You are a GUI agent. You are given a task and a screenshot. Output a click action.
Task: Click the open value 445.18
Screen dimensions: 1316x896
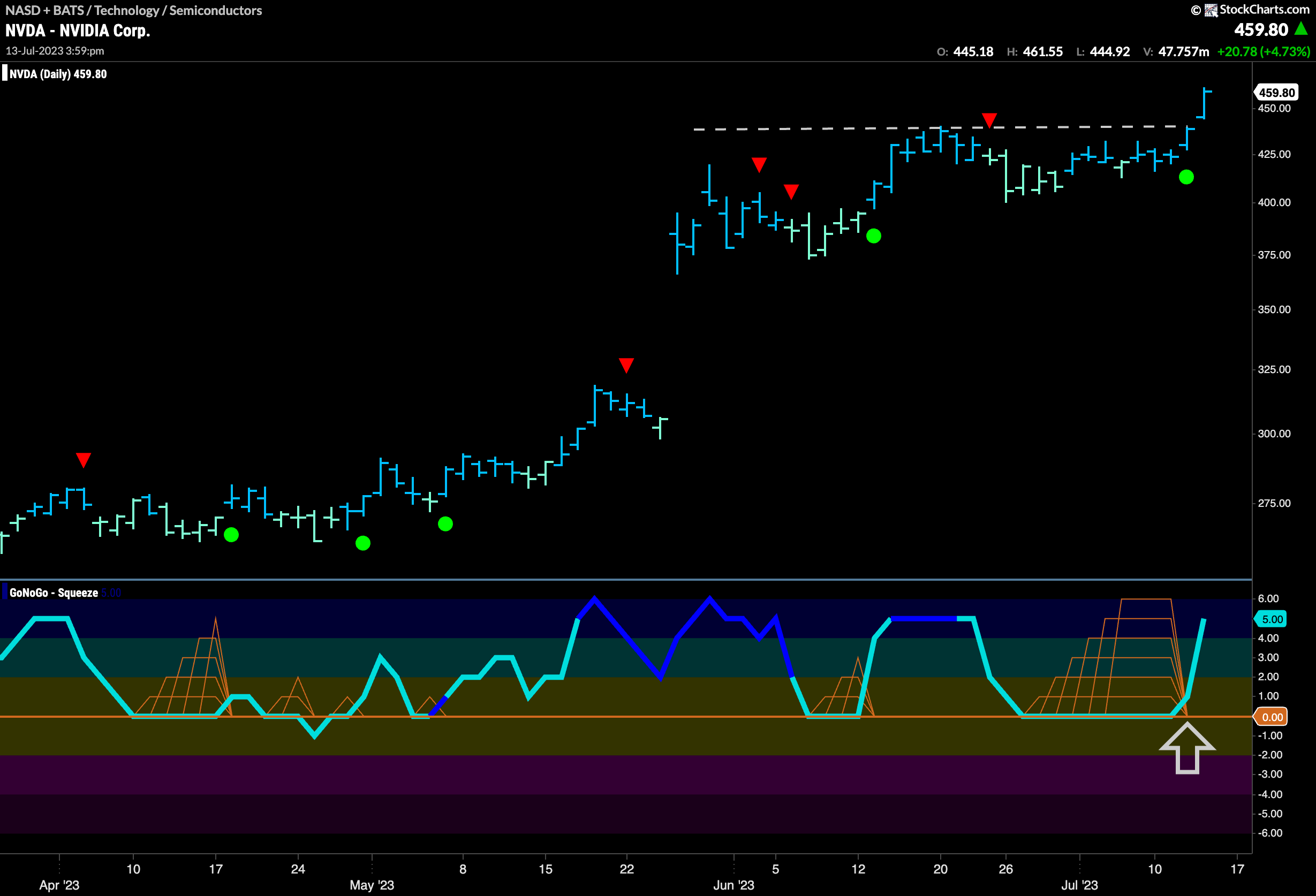pos(973,51)
